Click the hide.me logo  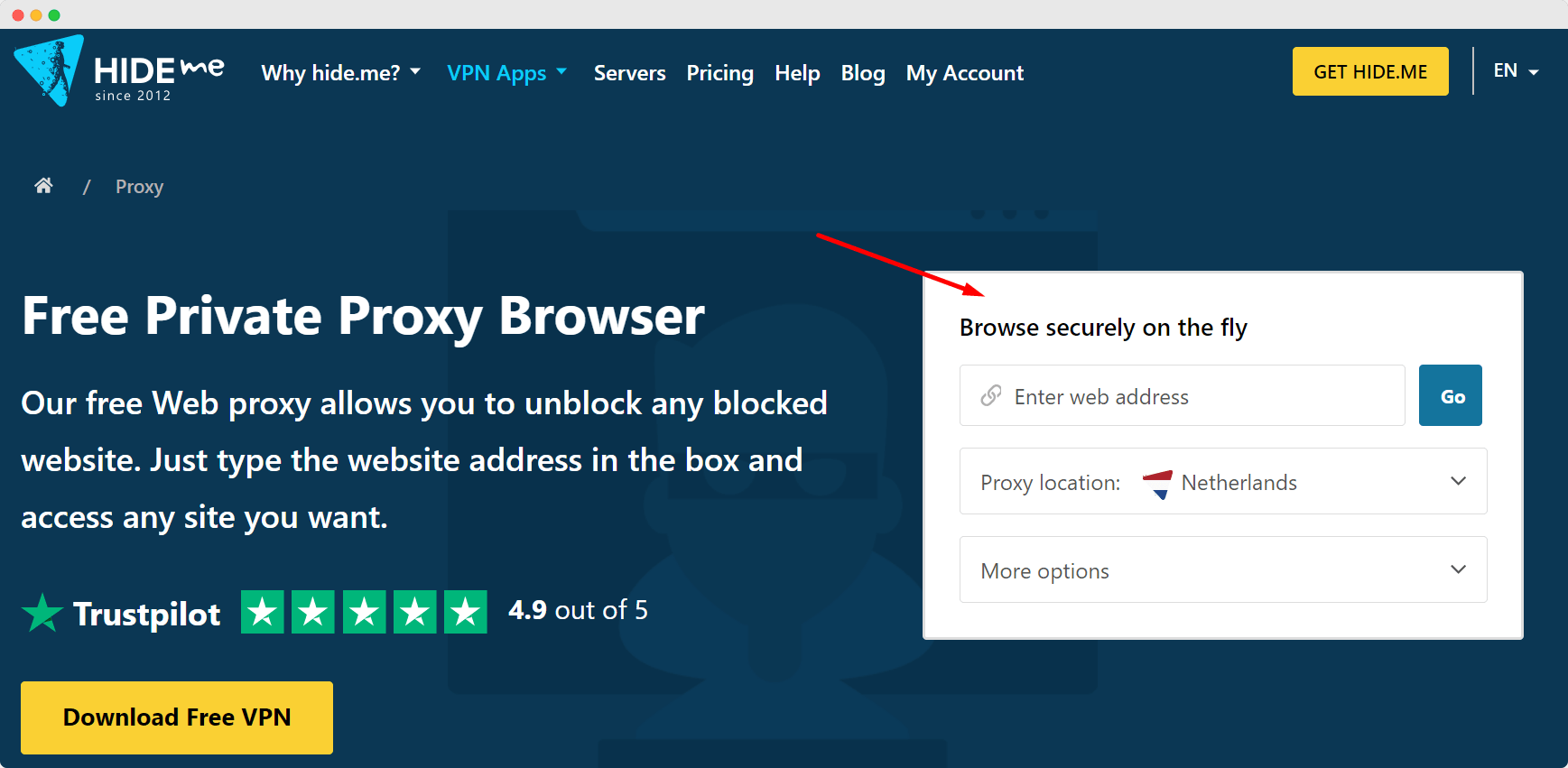click(x=119, y=70)
